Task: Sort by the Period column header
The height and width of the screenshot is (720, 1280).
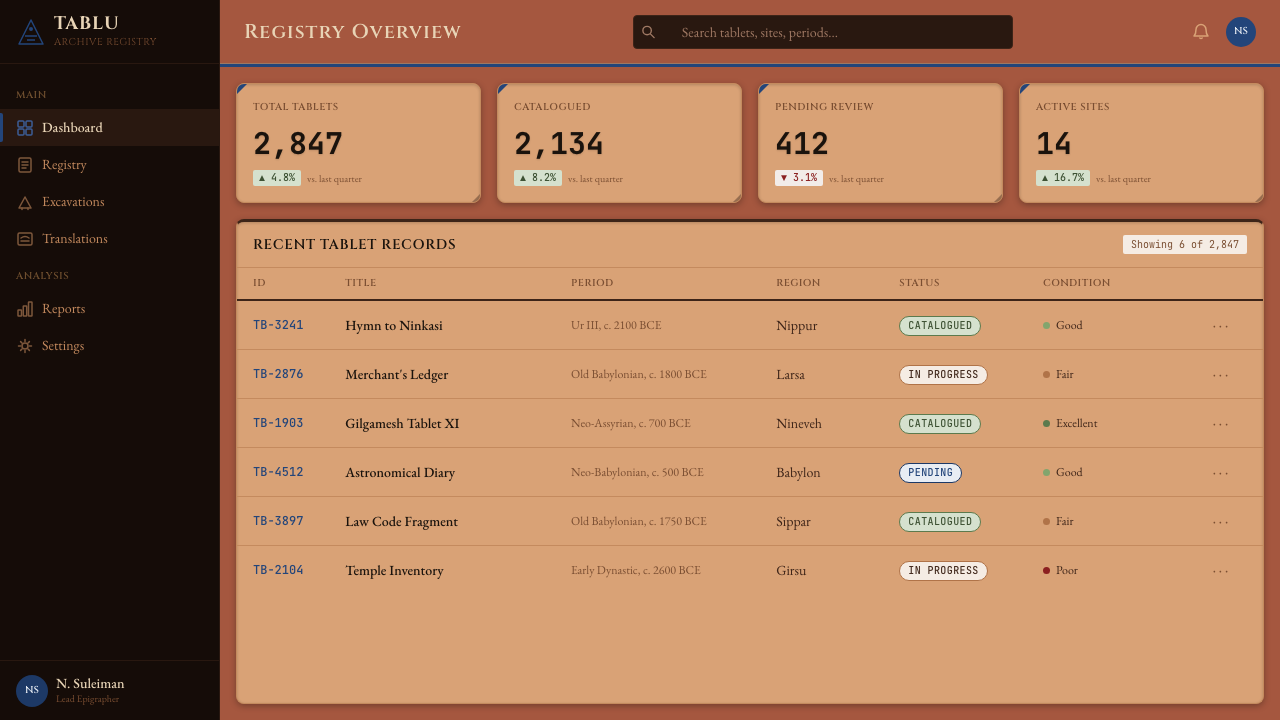Action: [x=592, y=283]
